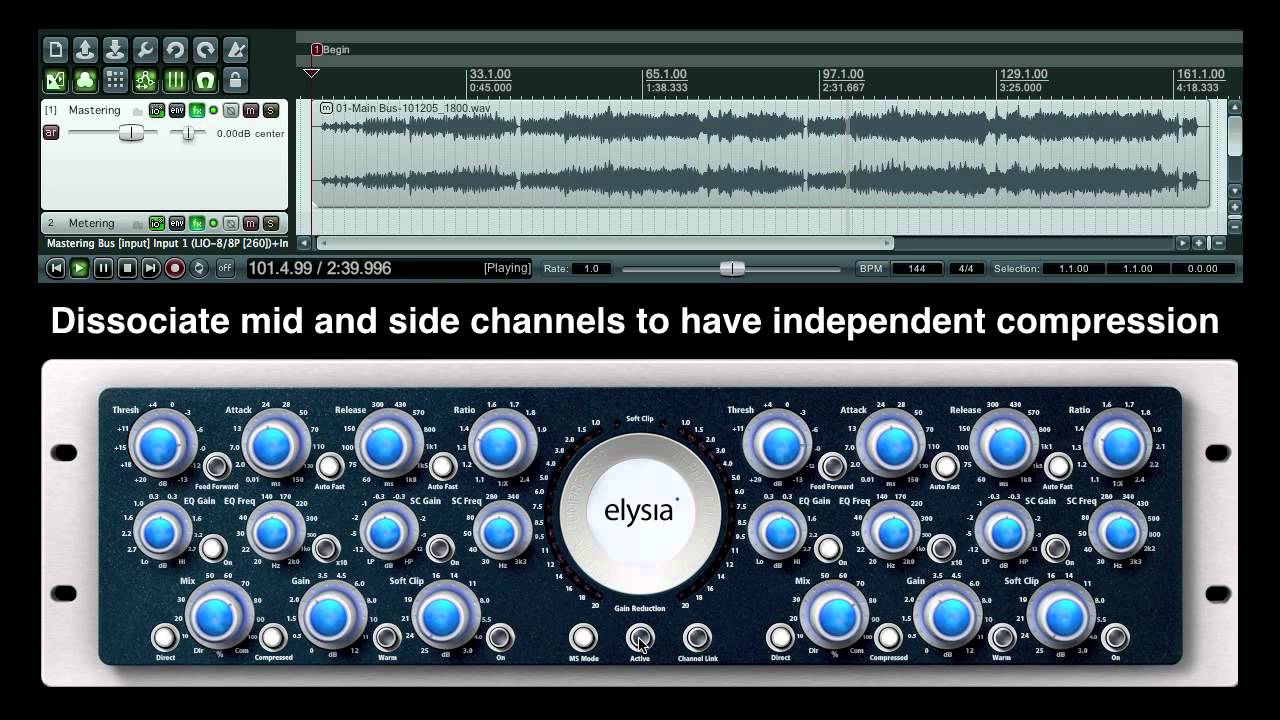
Task: Toggle Channel Link on the elysia compressor
Action: [x=697, y=637]
